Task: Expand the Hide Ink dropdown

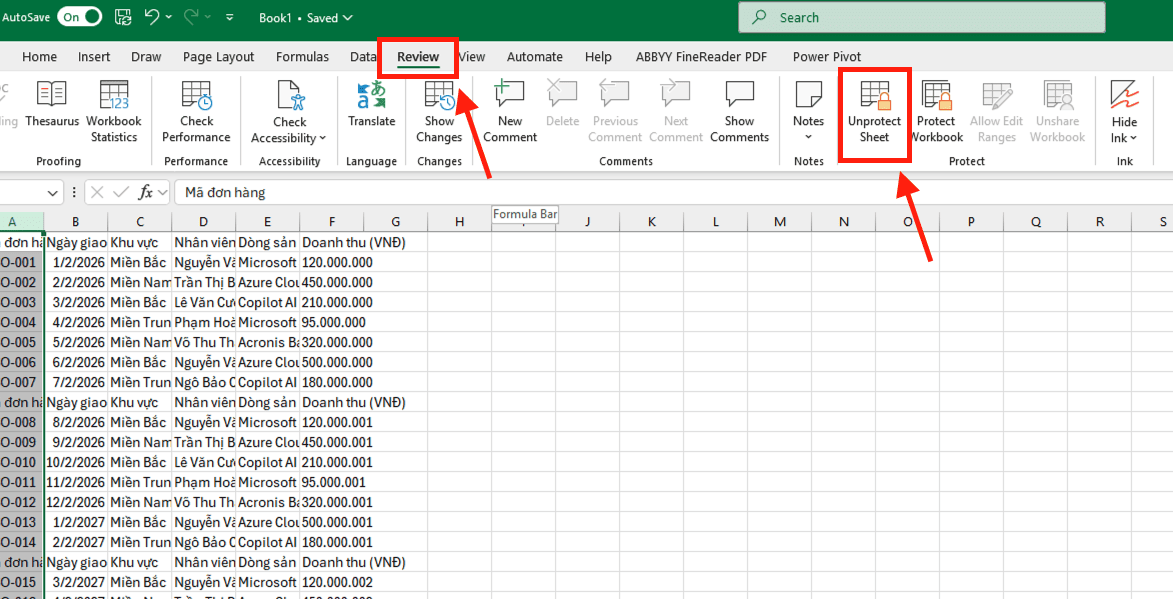Action: pyautogui.click(x=1133, y=139)
